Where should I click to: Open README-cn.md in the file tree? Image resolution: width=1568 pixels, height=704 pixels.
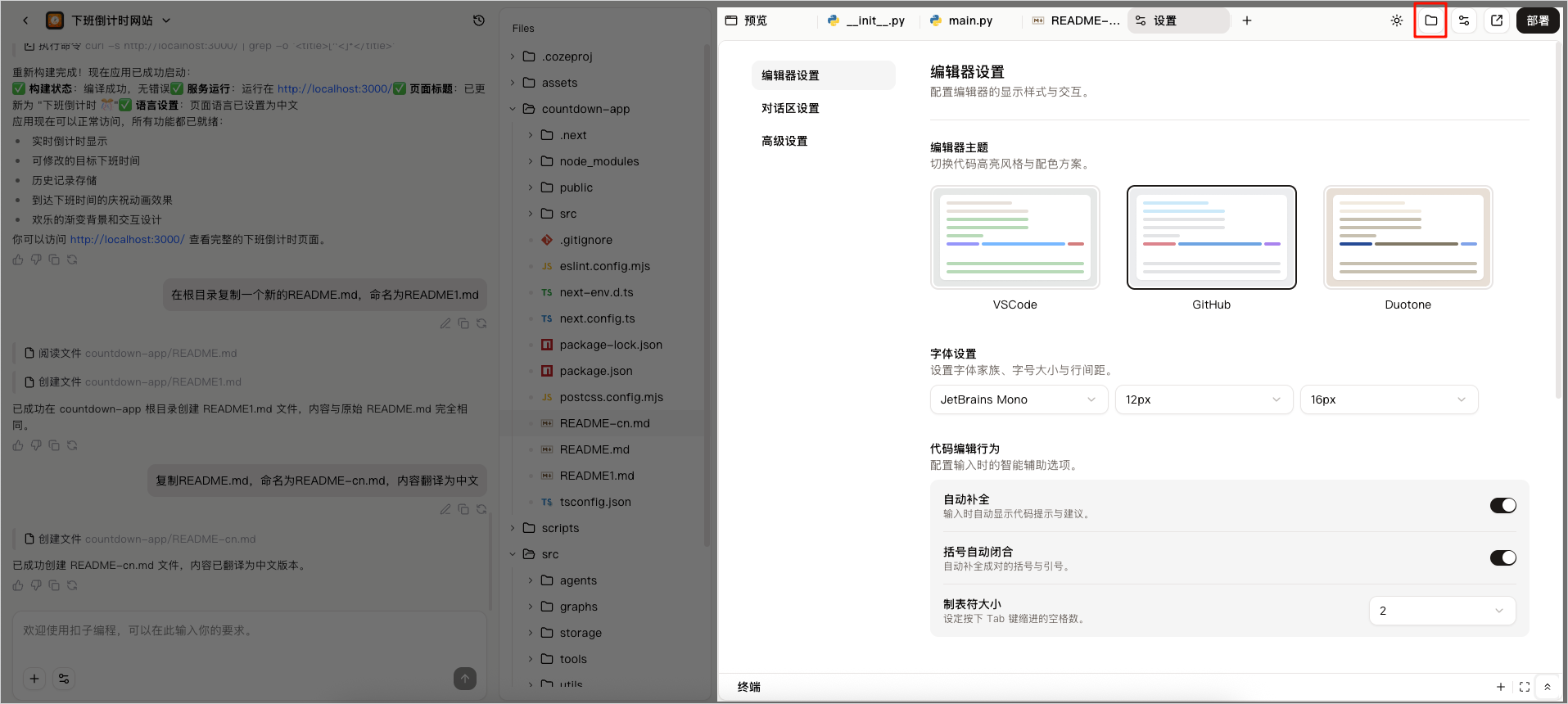coord(604,423)
